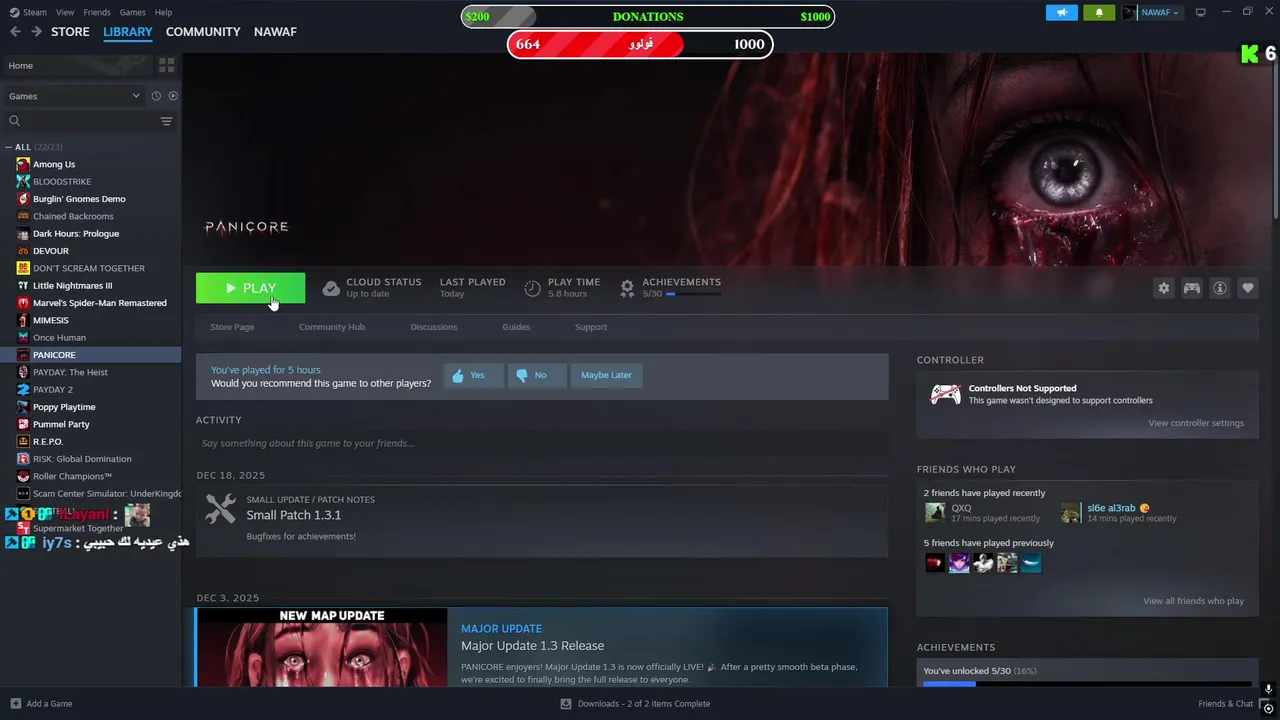Screen dimensions: 1280x720
Task: Select BLOODSTRIKE in the library list
Action: 62,182
